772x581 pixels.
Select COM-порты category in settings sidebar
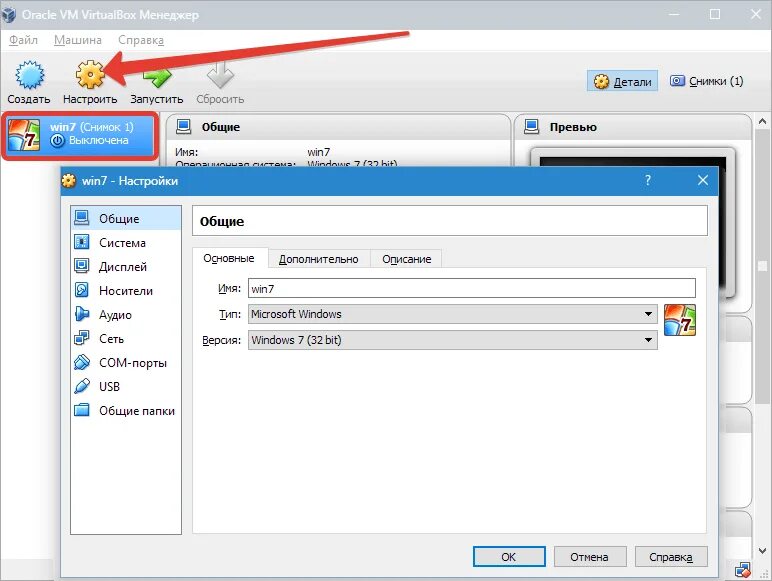[126, 363]
